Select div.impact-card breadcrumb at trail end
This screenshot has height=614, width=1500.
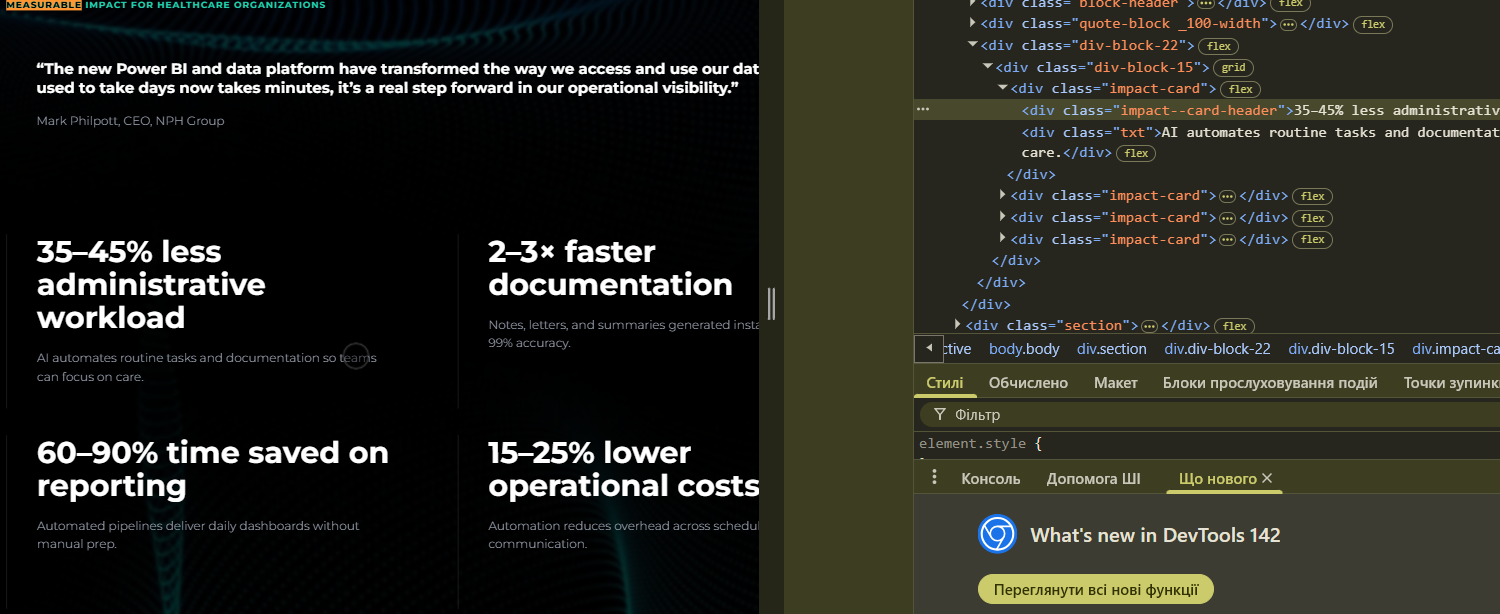(1455, 349)
